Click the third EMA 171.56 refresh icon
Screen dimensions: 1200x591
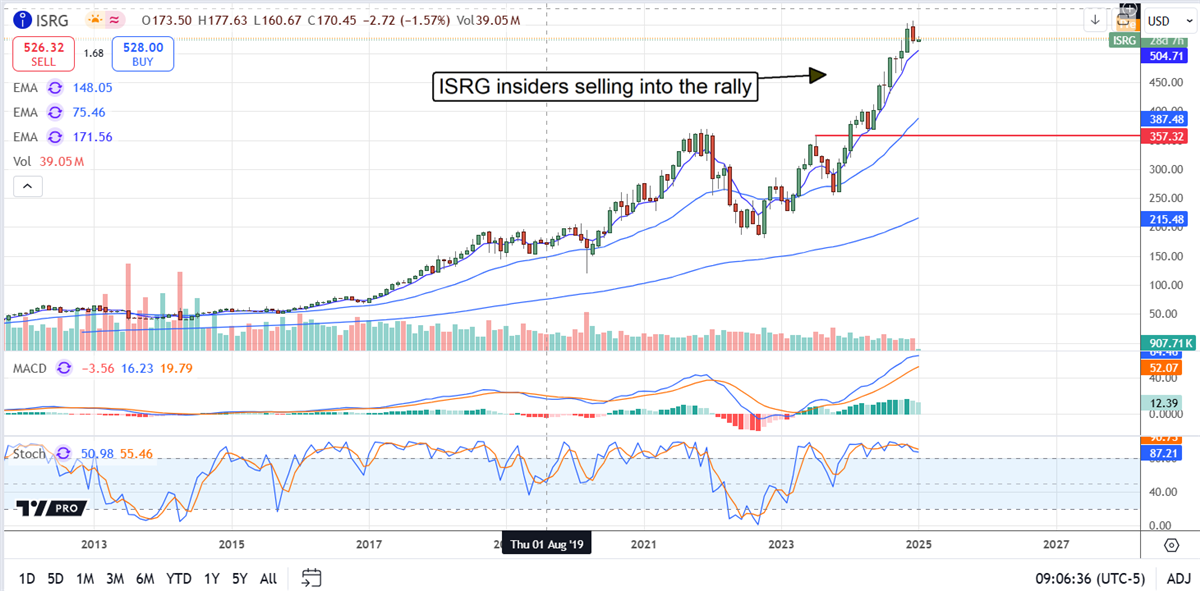click(x=58, y=135)
